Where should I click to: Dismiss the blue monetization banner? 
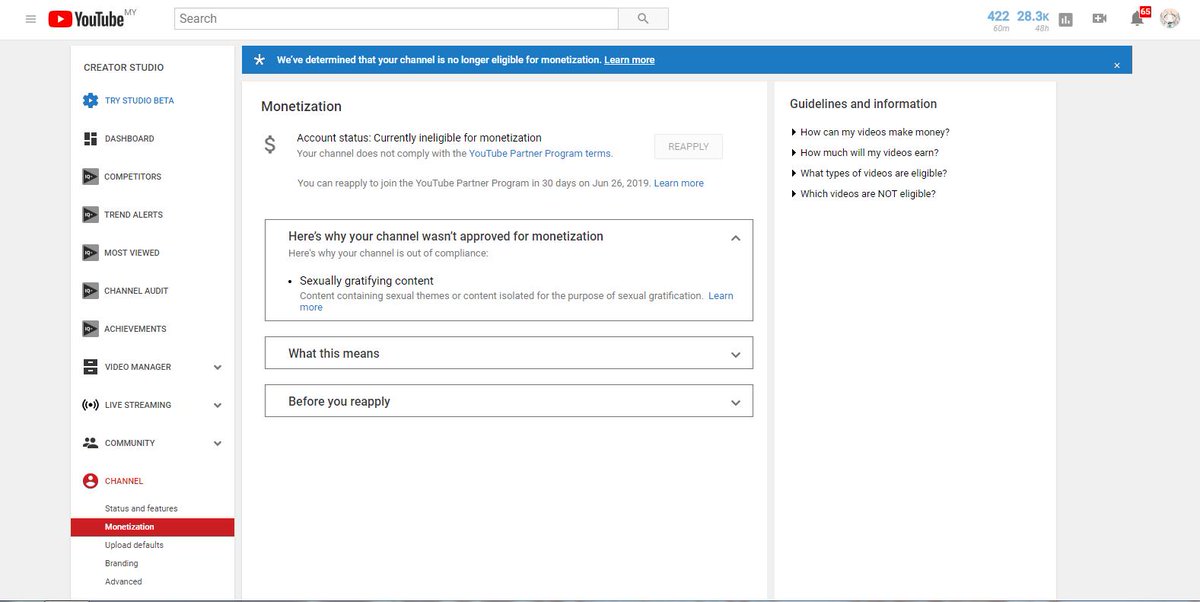coord(1117,65)
